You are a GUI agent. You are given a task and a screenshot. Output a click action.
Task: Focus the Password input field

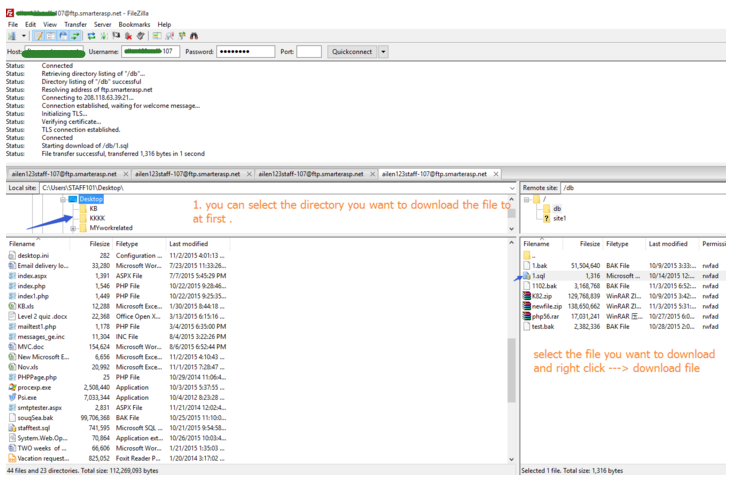click(x=245, y=52)
